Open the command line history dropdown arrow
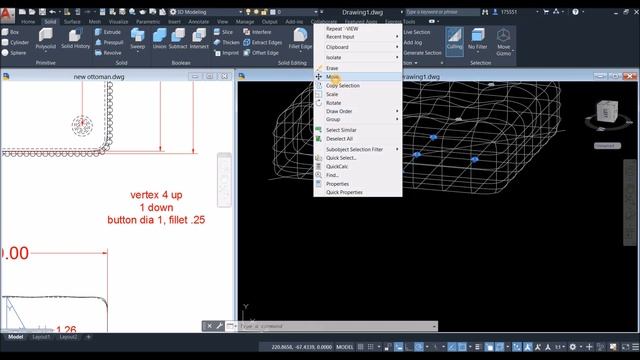640x360 pixels. pos(433,326)
